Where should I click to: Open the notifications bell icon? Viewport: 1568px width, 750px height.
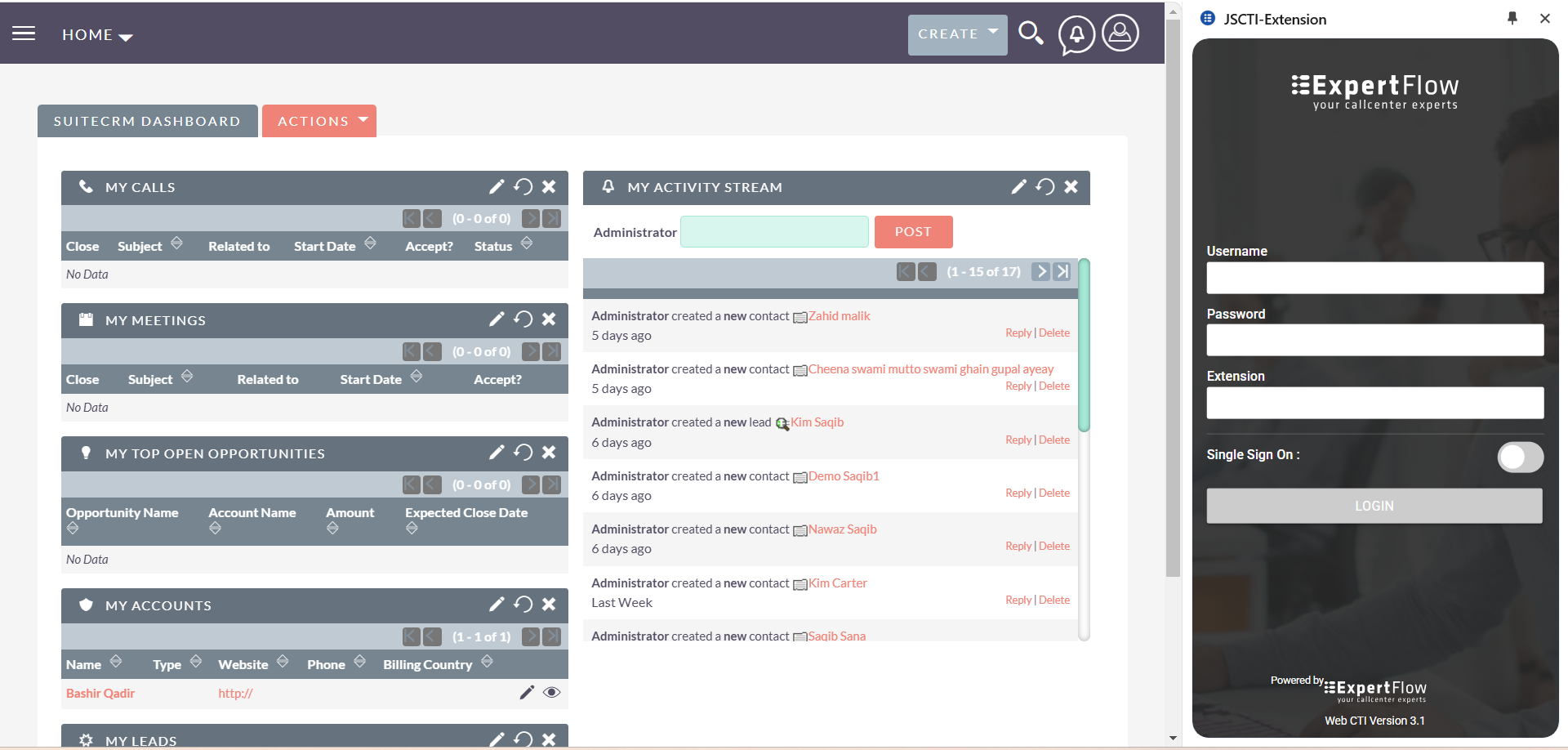pyautogui.click(x=1076, y=34)
